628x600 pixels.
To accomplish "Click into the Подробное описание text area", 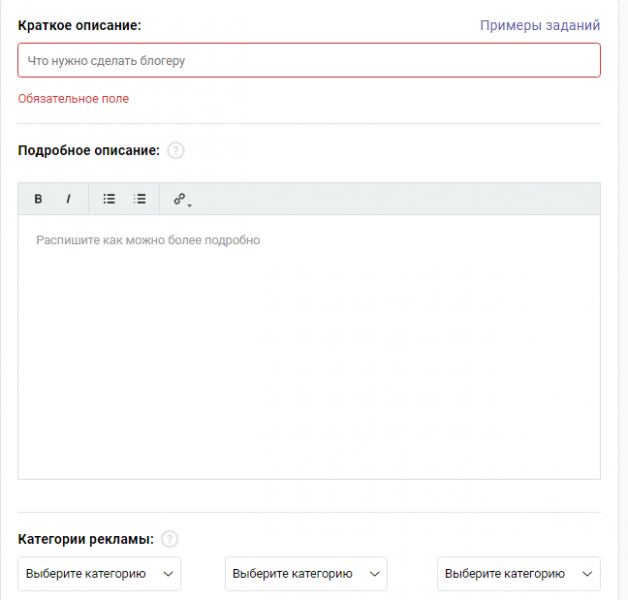I will click(x=309, y=347).
